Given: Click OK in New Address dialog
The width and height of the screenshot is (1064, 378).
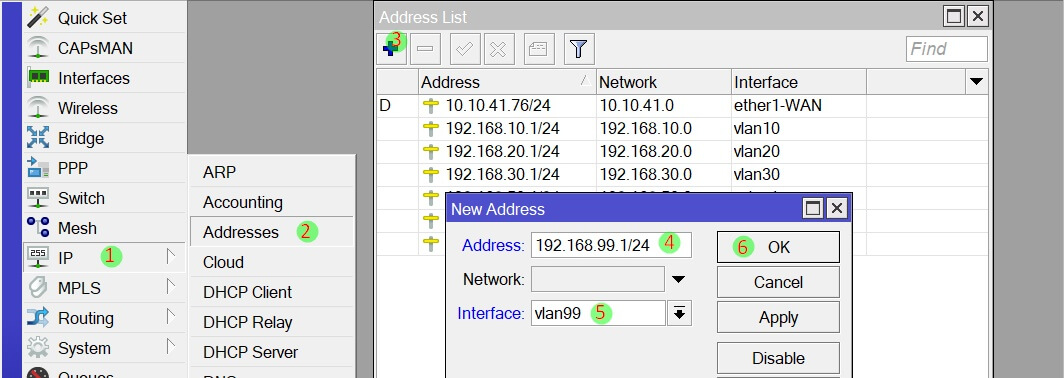Looking at the screenshot, I should click(778, 247).
